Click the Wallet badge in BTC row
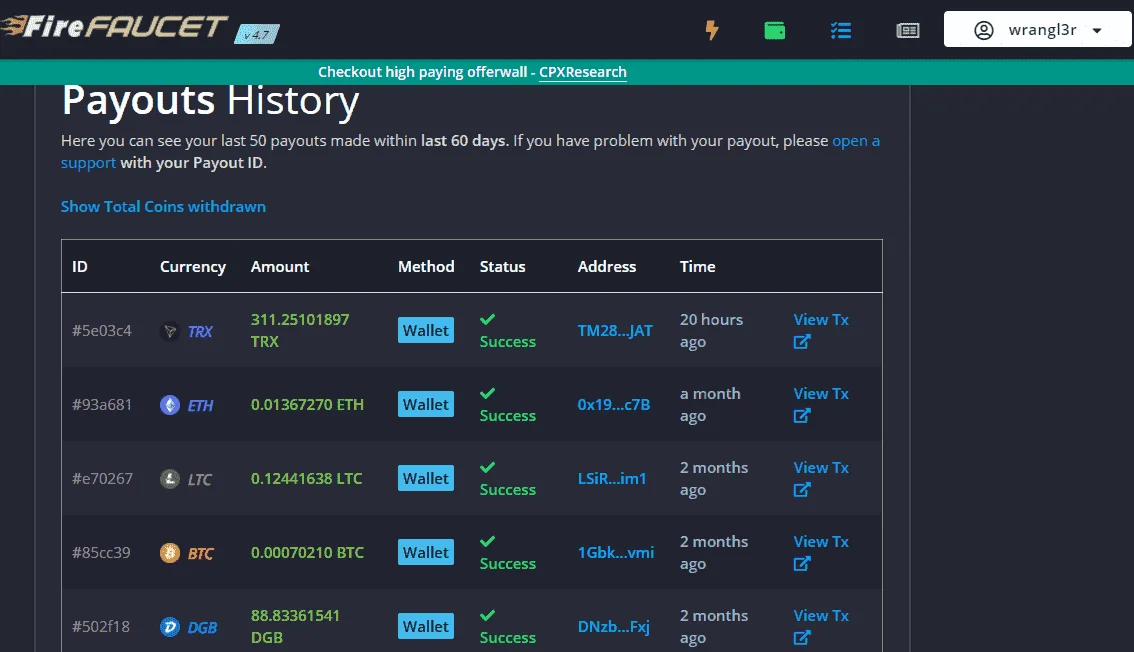Image resolution: width=1134 pixels, height=652 pixels. click(x=426, y=552)
